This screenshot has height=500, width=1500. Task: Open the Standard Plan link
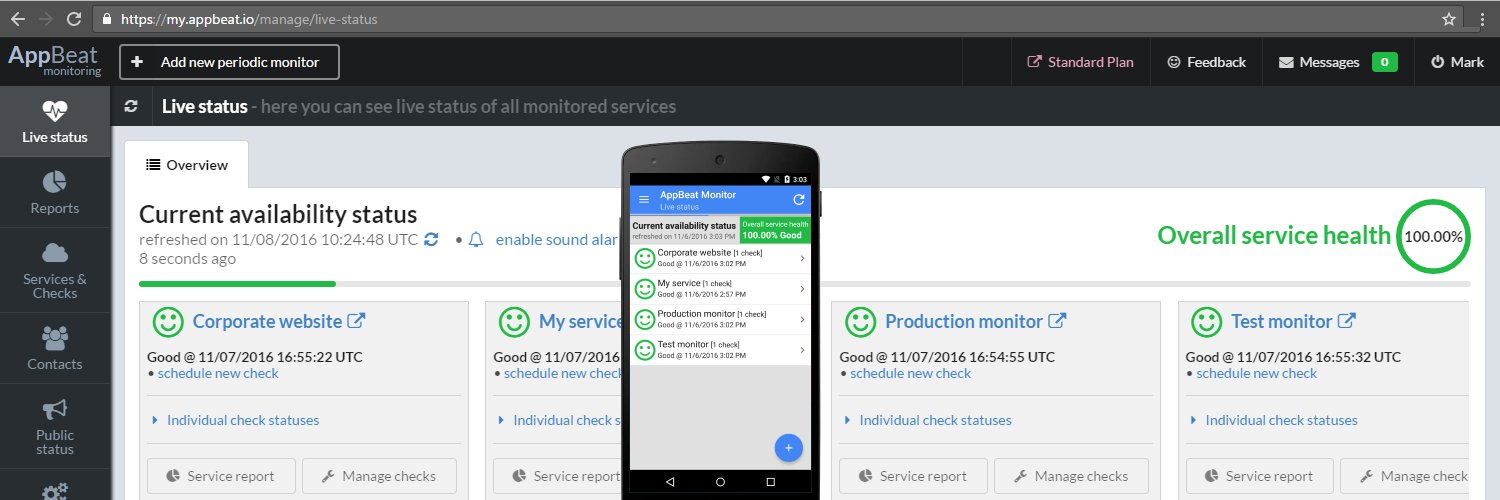[x=1081, y=62]
